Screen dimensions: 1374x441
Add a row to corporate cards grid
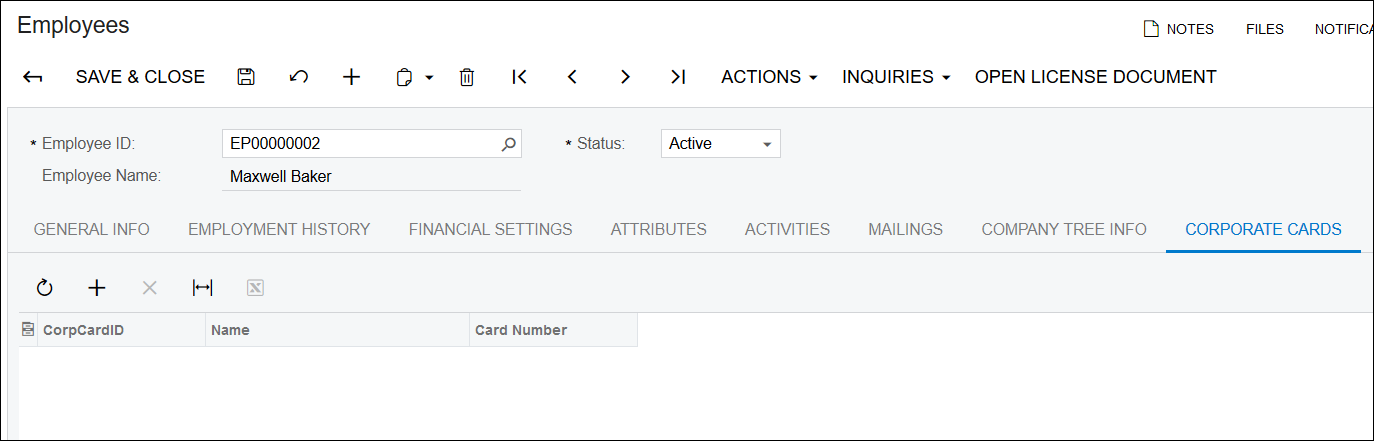tap(97, 288)
